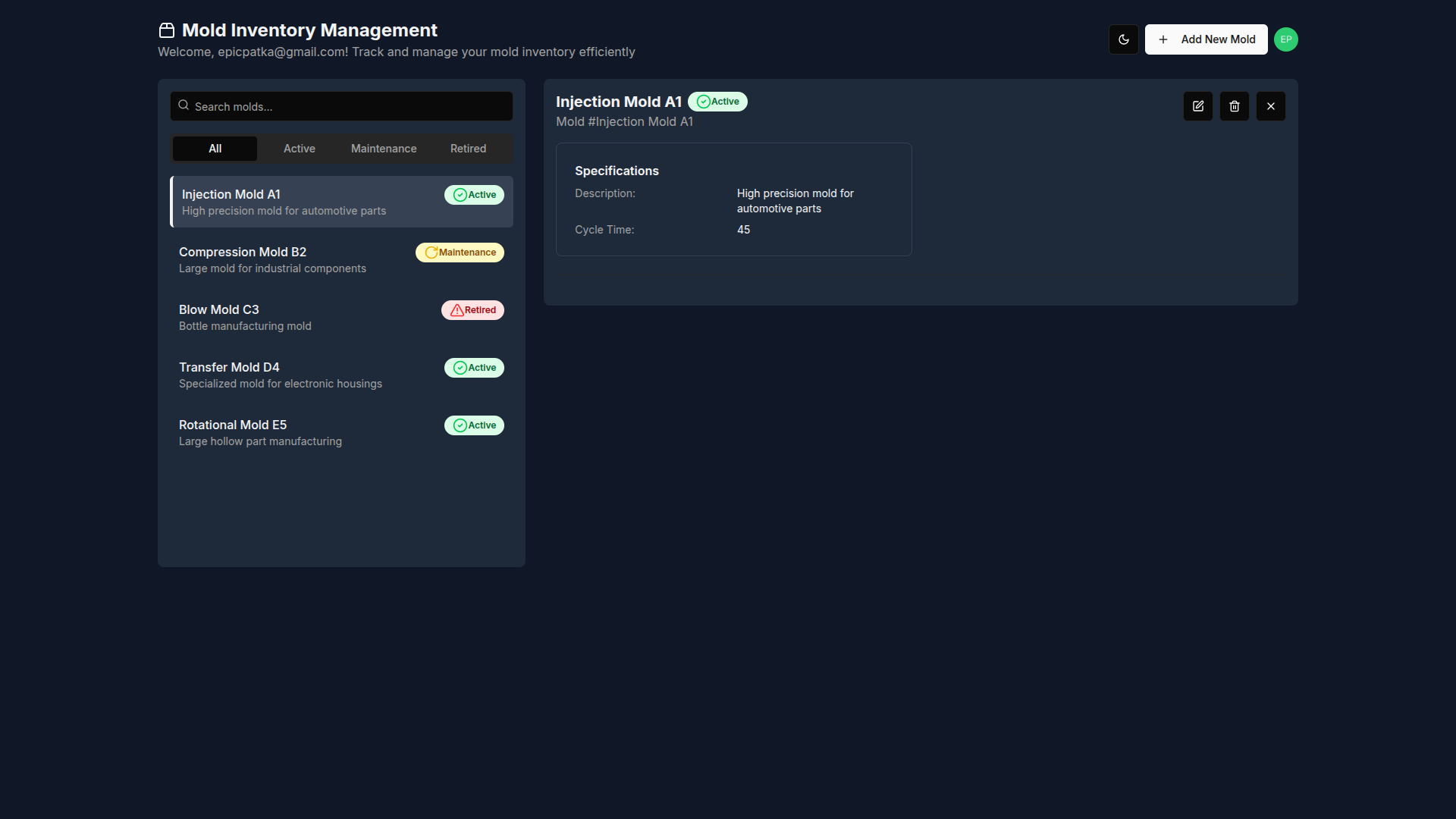Delete mold with the trash icon
Image resolution: width=1456 pixels, height=819 pixels.
(x=1234, y=106)
